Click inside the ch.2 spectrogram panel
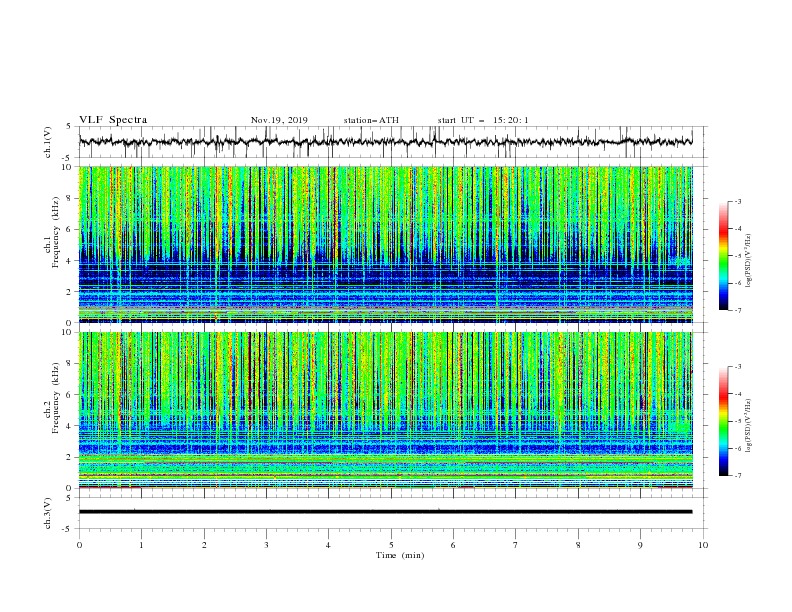The height and width of the screenshot is (612, 792). coord(385,410)
